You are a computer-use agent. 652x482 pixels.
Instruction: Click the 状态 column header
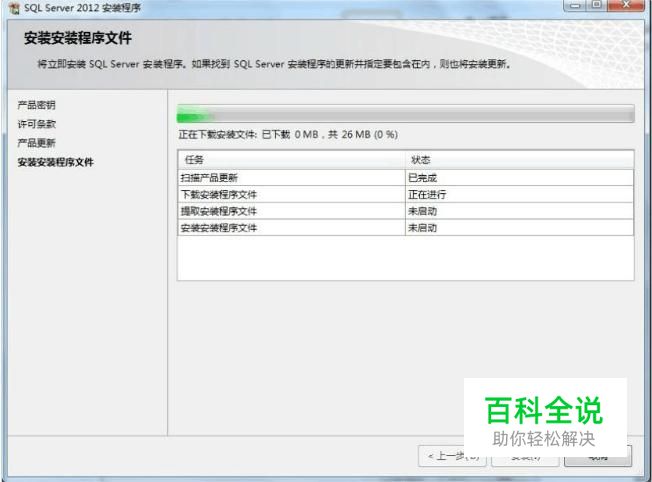pos(519,160)
